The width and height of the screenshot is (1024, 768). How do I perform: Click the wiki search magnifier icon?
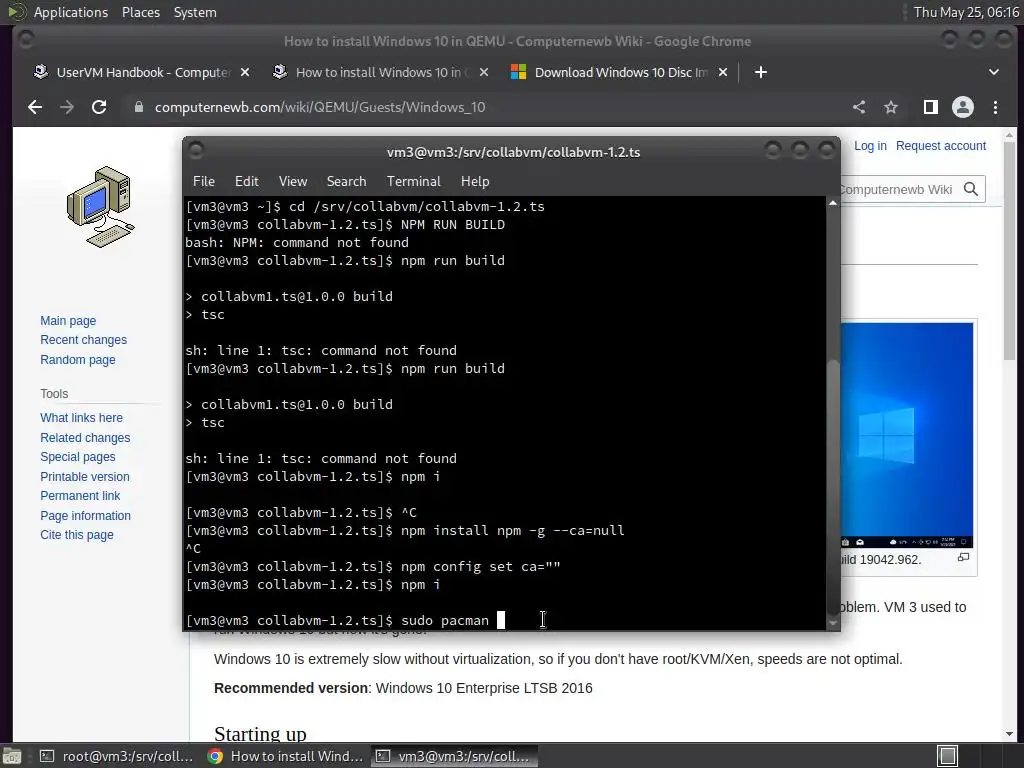coord(971,189)
